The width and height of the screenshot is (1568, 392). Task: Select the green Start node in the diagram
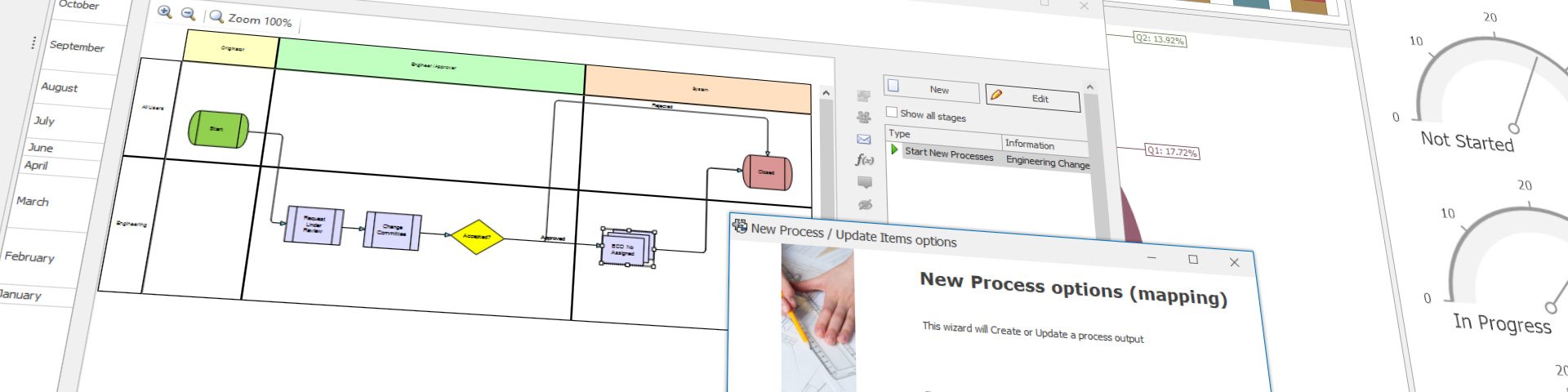click(x=218, y=129)
